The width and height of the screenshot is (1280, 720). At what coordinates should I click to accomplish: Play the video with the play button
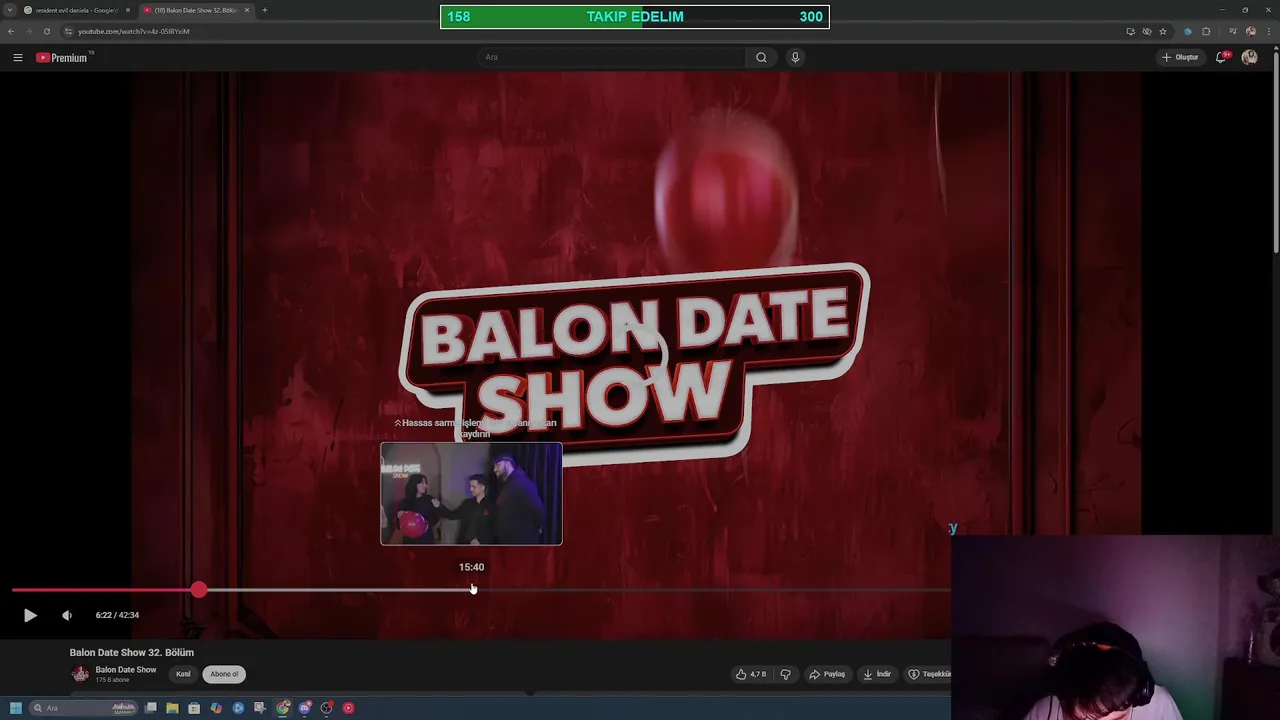(30, 615)
